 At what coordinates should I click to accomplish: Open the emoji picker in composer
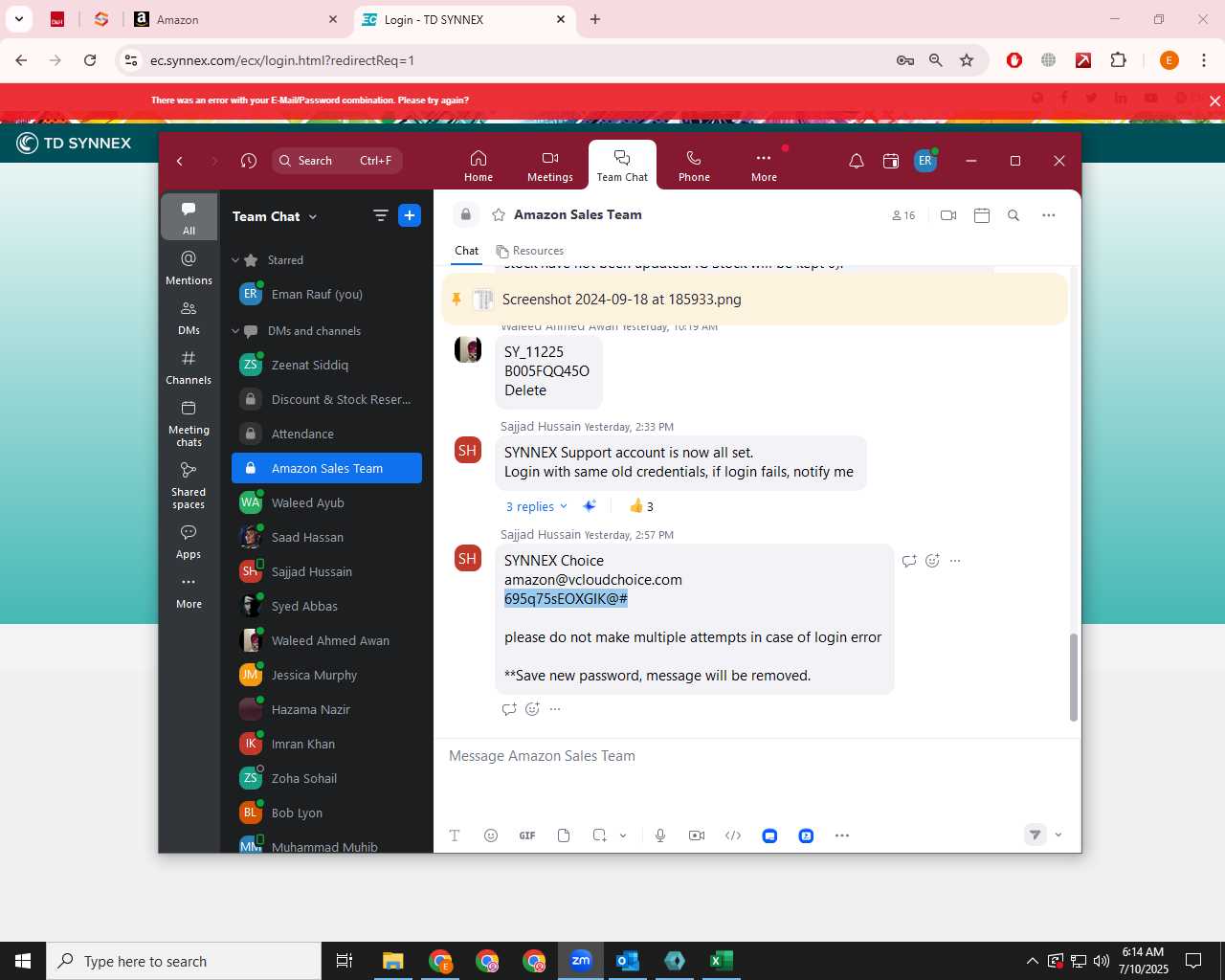(x=491, y=835)
